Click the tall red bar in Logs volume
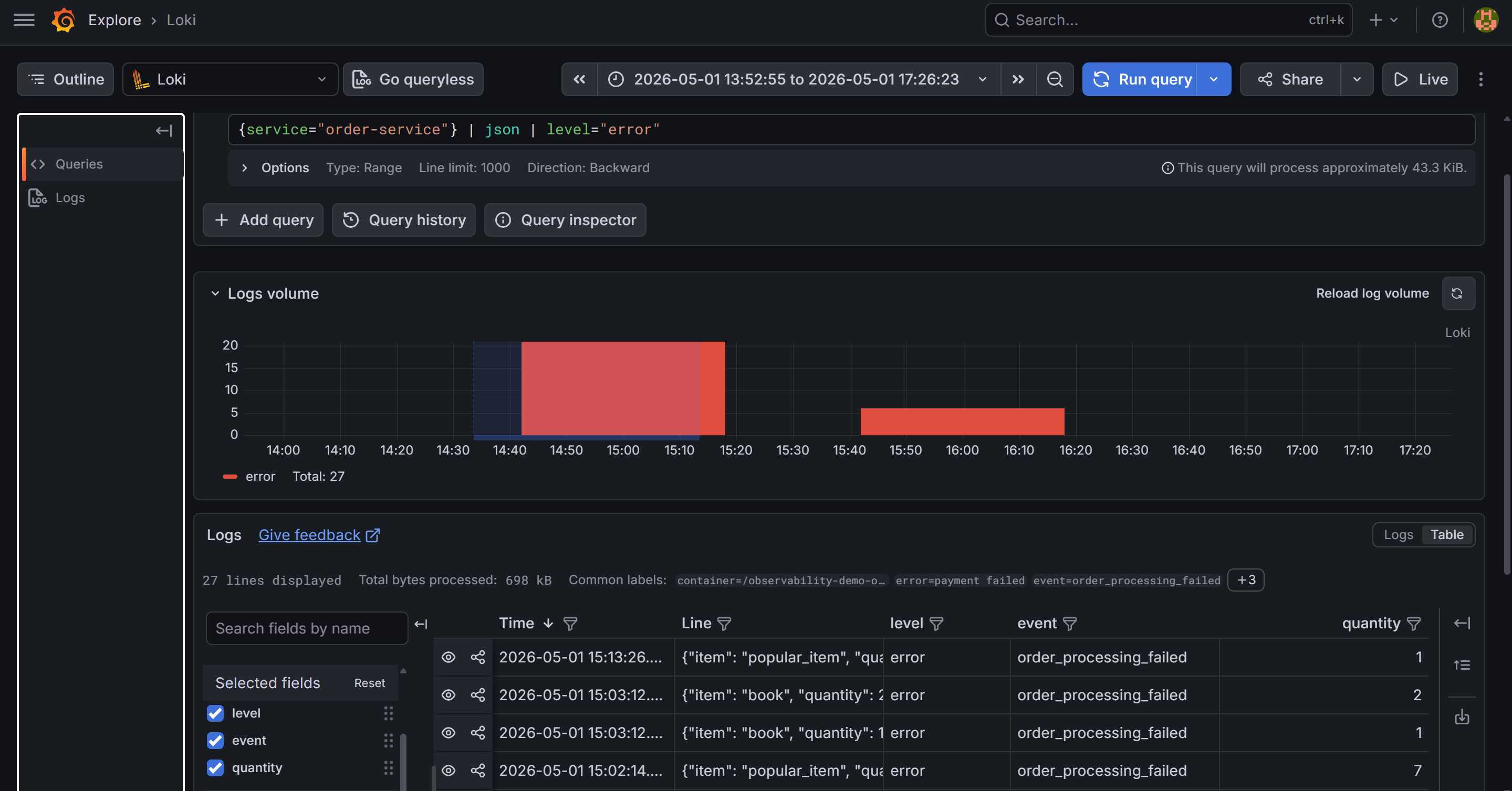This screenshot has height=791, width=1512. [x=623, y=388]
